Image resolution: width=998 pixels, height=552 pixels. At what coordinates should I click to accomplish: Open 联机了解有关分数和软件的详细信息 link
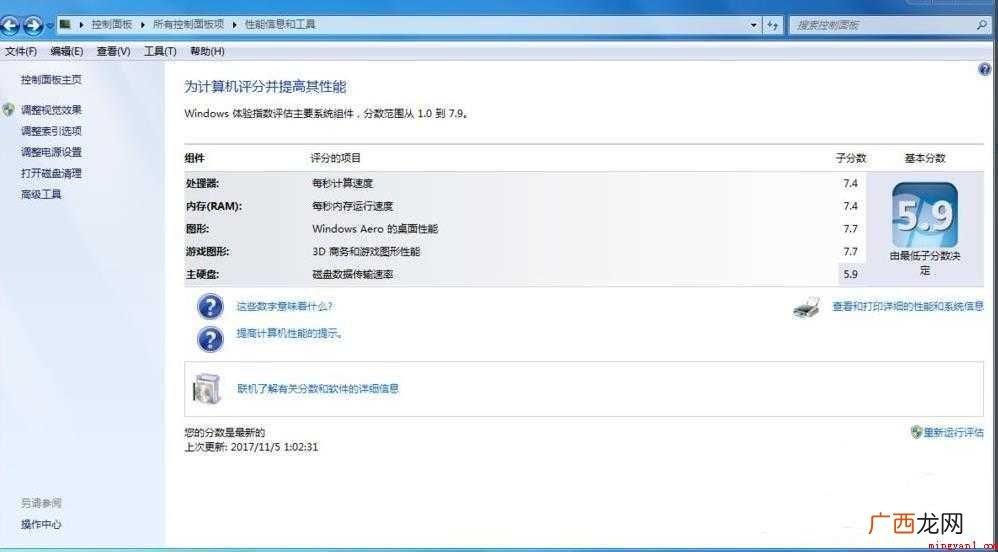[x=318, y=388]
